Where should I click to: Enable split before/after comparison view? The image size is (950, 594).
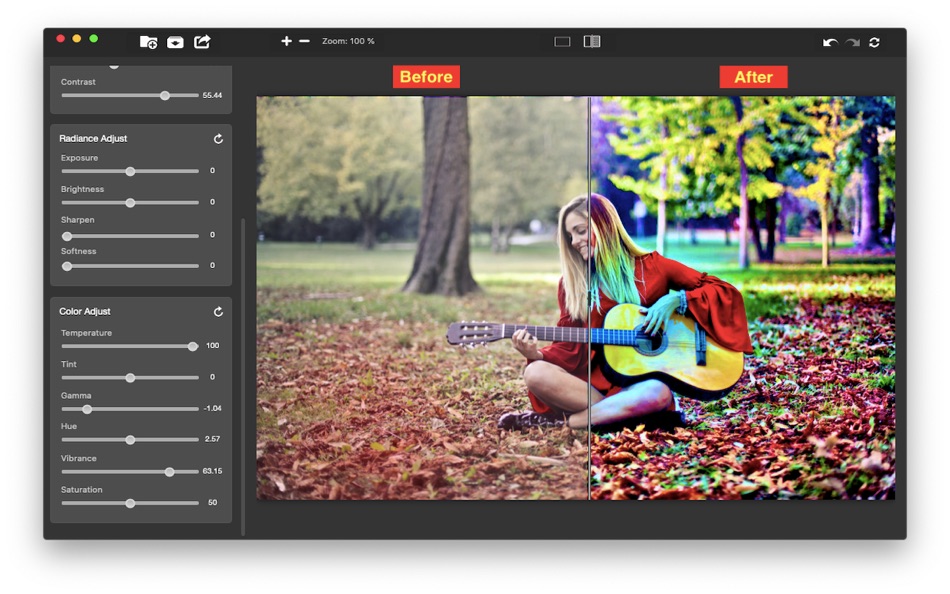coord(591,42)
